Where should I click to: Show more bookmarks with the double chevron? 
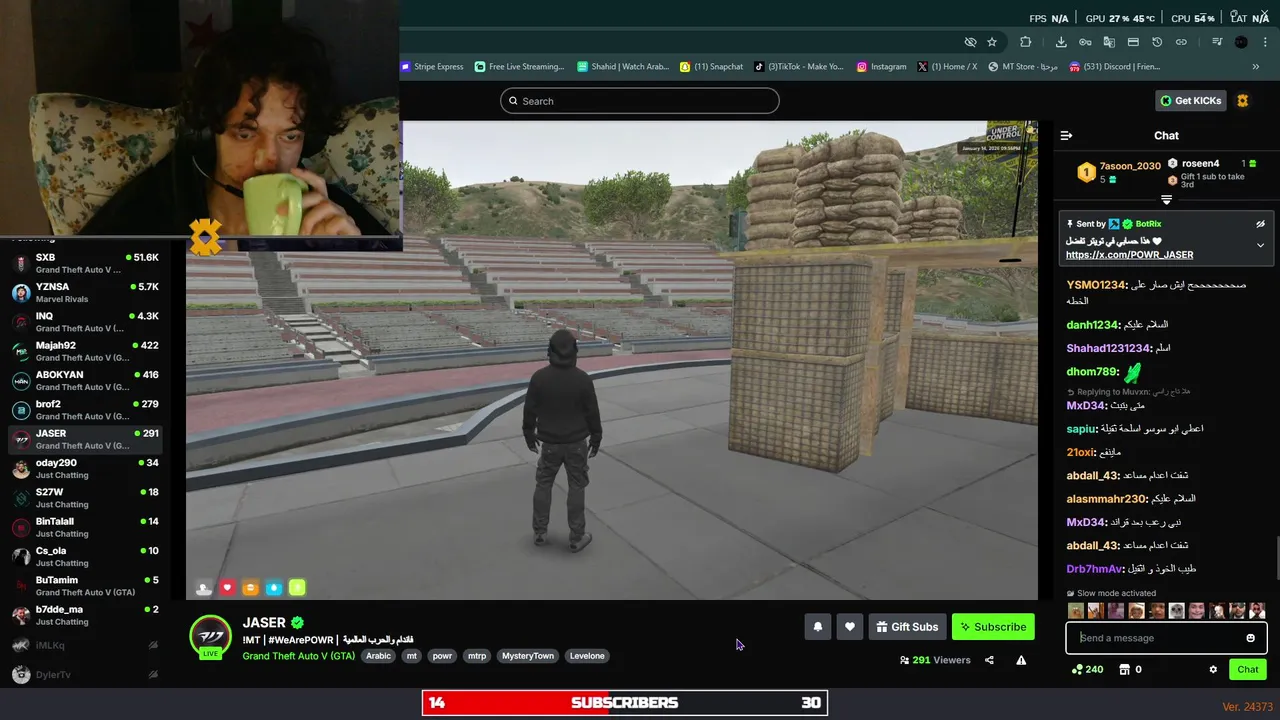(x=1255, y=67)
